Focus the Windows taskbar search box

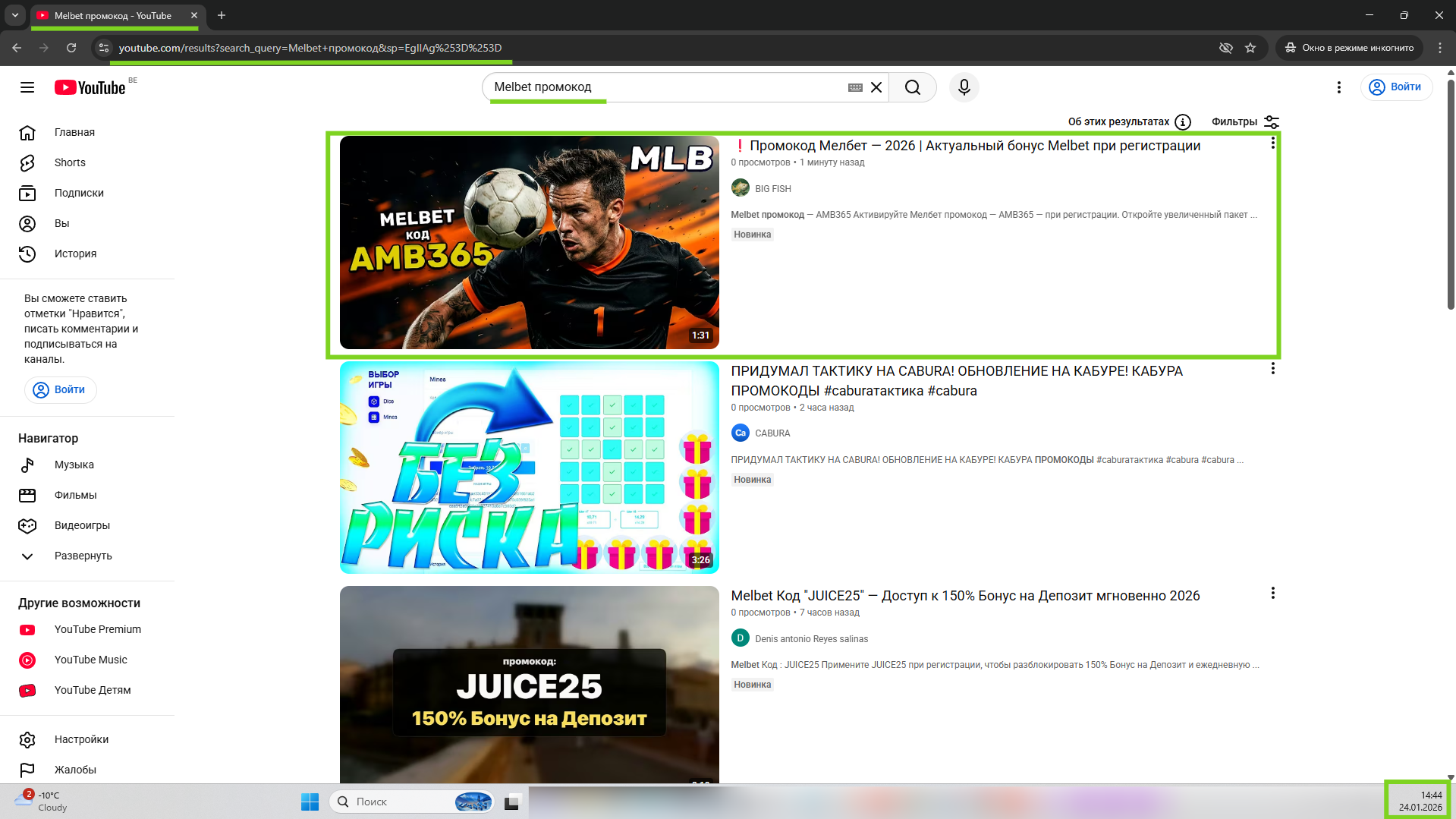point(412,802)
